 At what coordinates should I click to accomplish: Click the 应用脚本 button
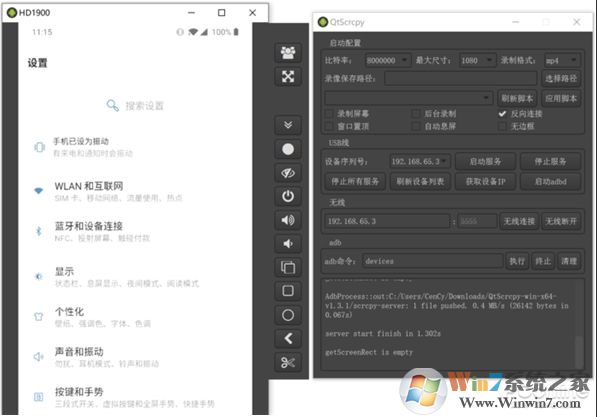[x=561, y=98]
